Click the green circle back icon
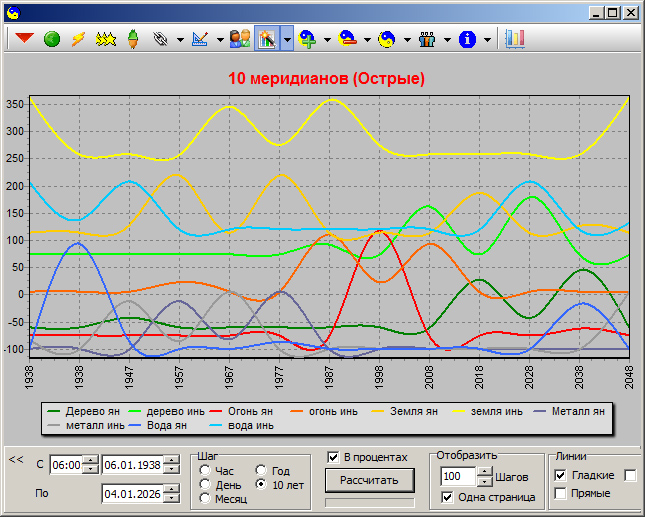 point(51,39)
